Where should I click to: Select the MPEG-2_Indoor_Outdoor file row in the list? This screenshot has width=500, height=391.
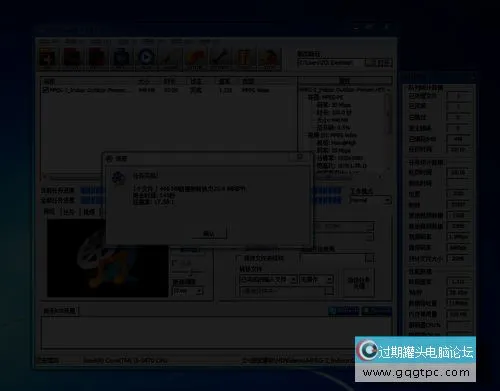coord(168,90)
